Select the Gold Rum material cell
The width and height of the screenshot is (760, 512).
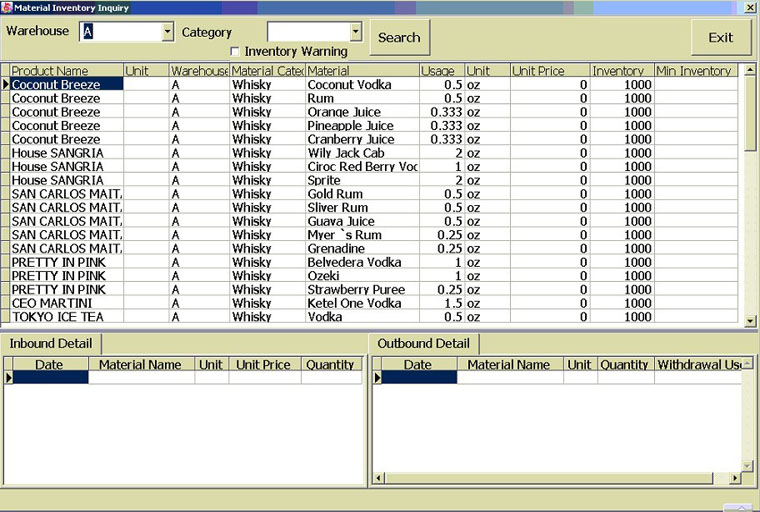363,194
